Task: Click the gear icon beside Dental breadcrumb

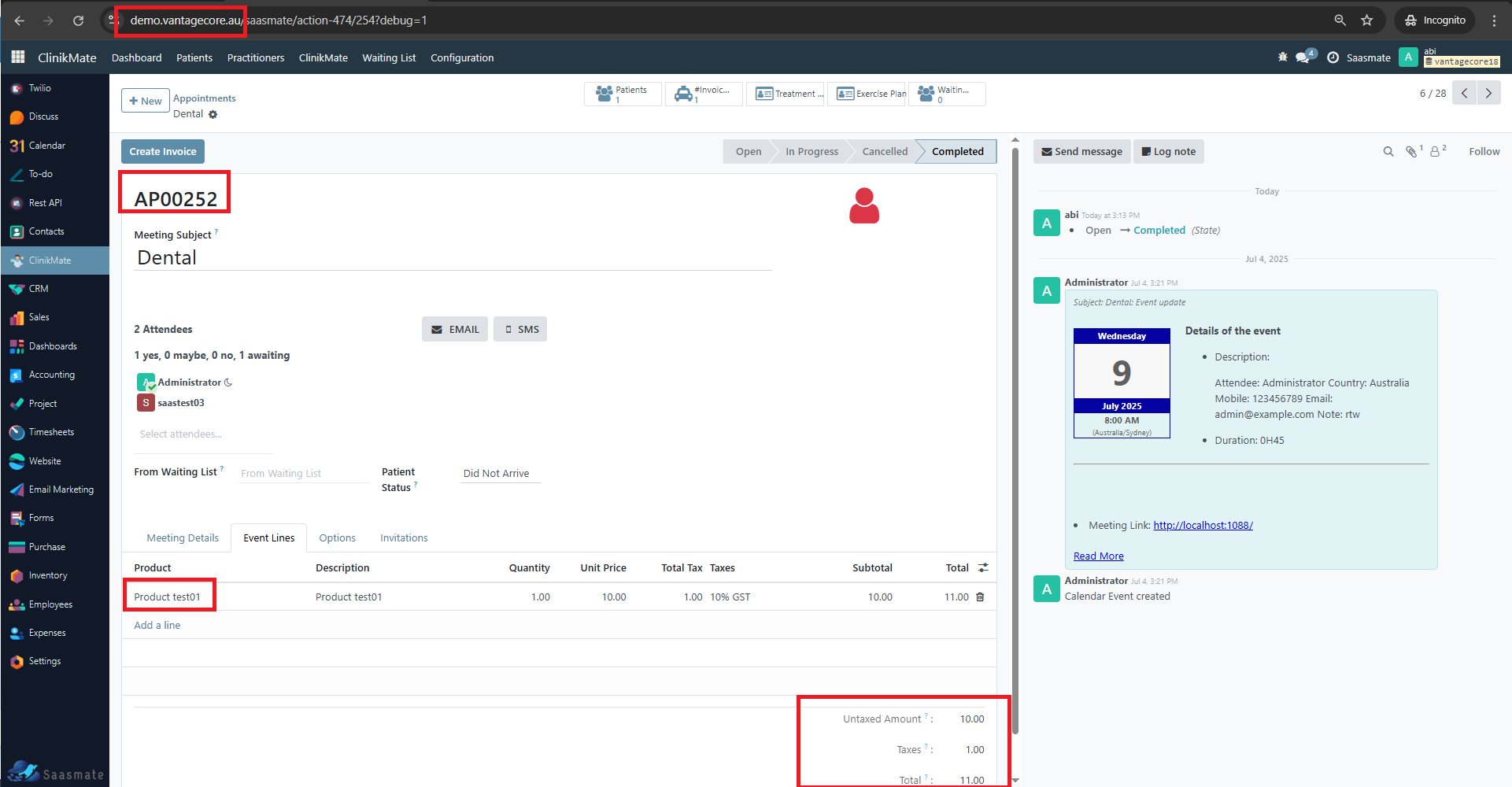Action: pos(213,114)
